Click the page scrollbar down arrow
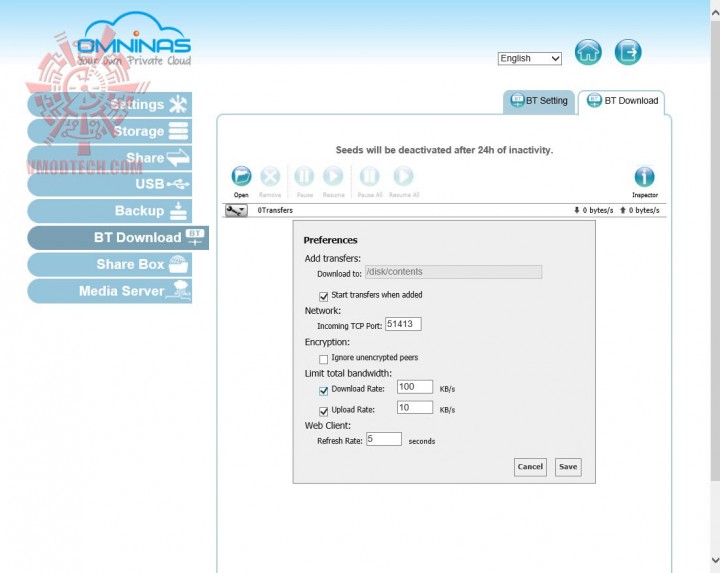 click(x=715, y=560)
